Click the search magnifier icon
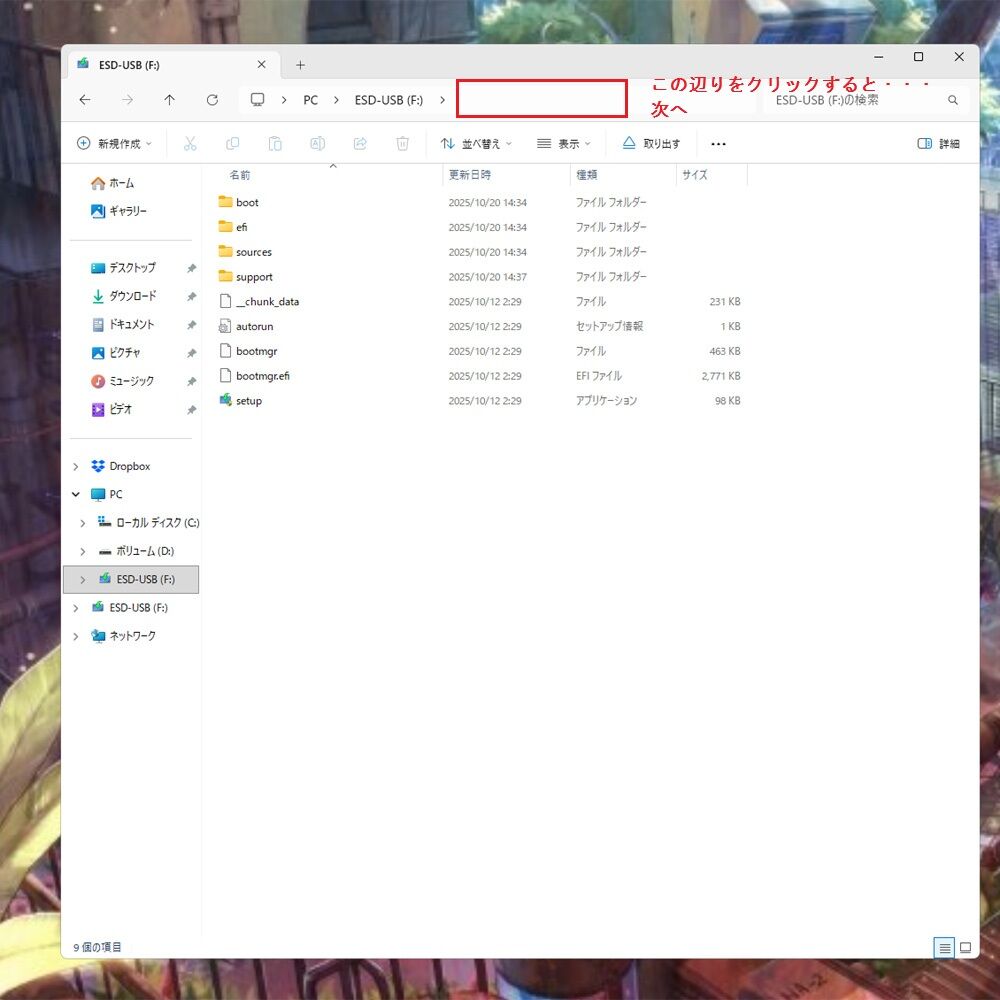The width and height of the screenshot is (1000, 1000). 953,100
